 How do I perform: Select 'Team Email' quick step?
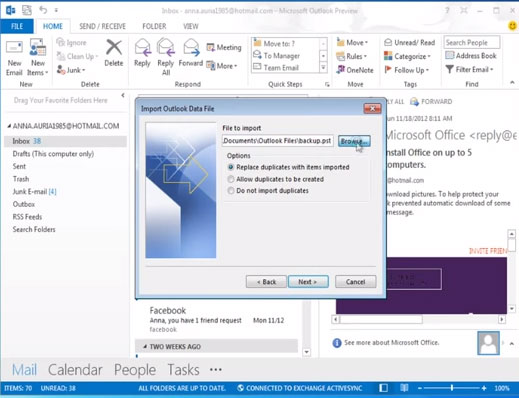pos(285,68)
